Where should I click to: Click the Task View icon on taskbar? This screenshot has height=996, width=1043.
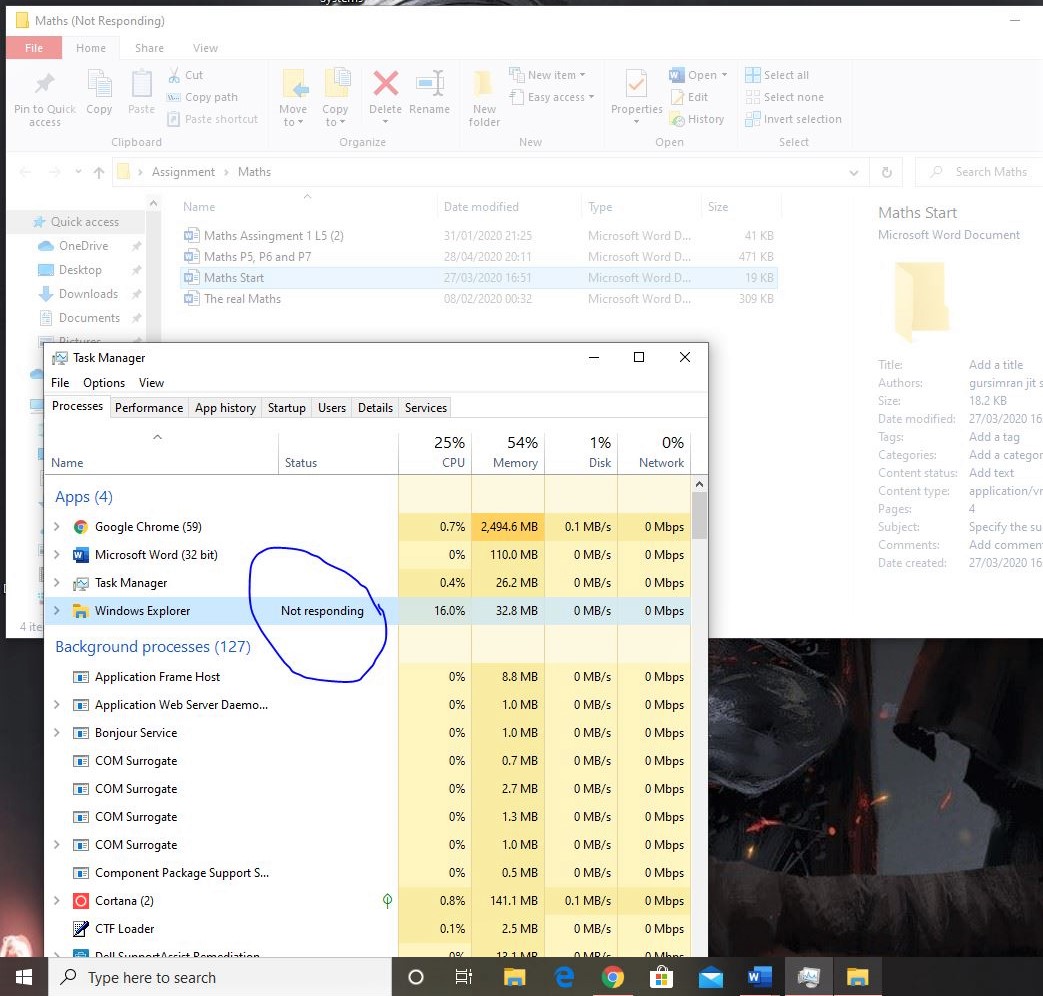464,977
